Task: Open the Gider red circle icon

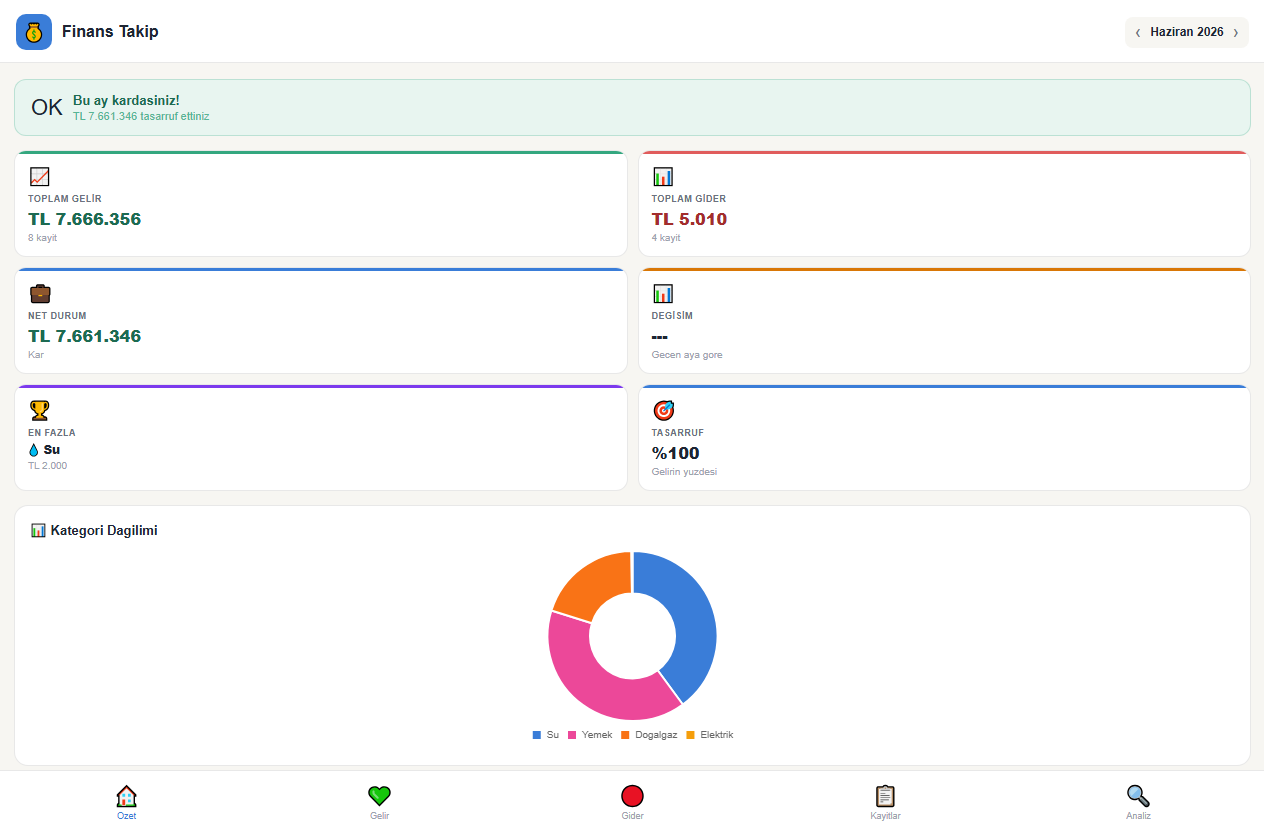Action: click(x=632, y=796)
